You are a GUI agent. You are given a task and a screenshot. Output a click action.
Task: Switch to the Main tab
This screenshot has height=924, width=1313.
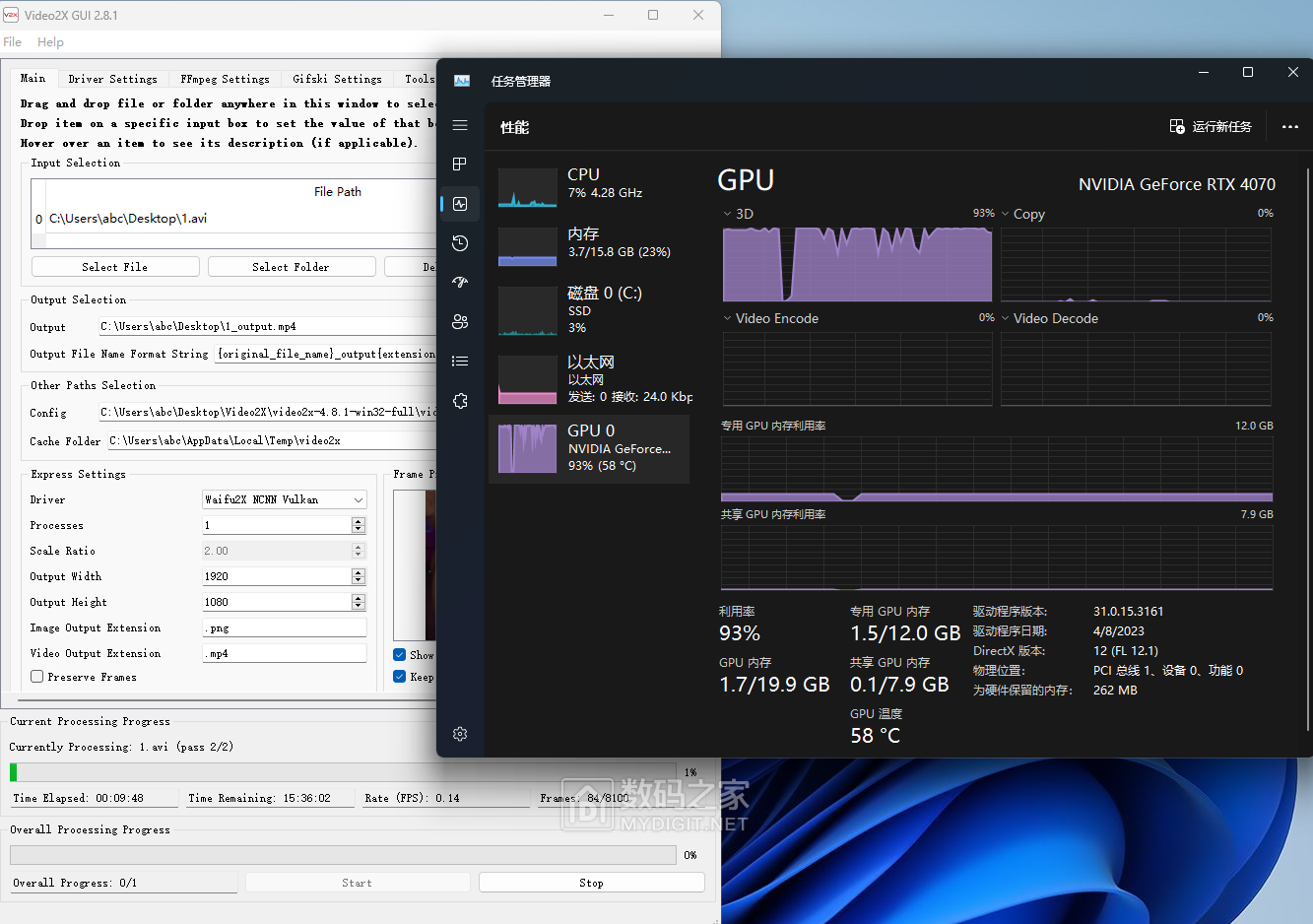(33, 78)
